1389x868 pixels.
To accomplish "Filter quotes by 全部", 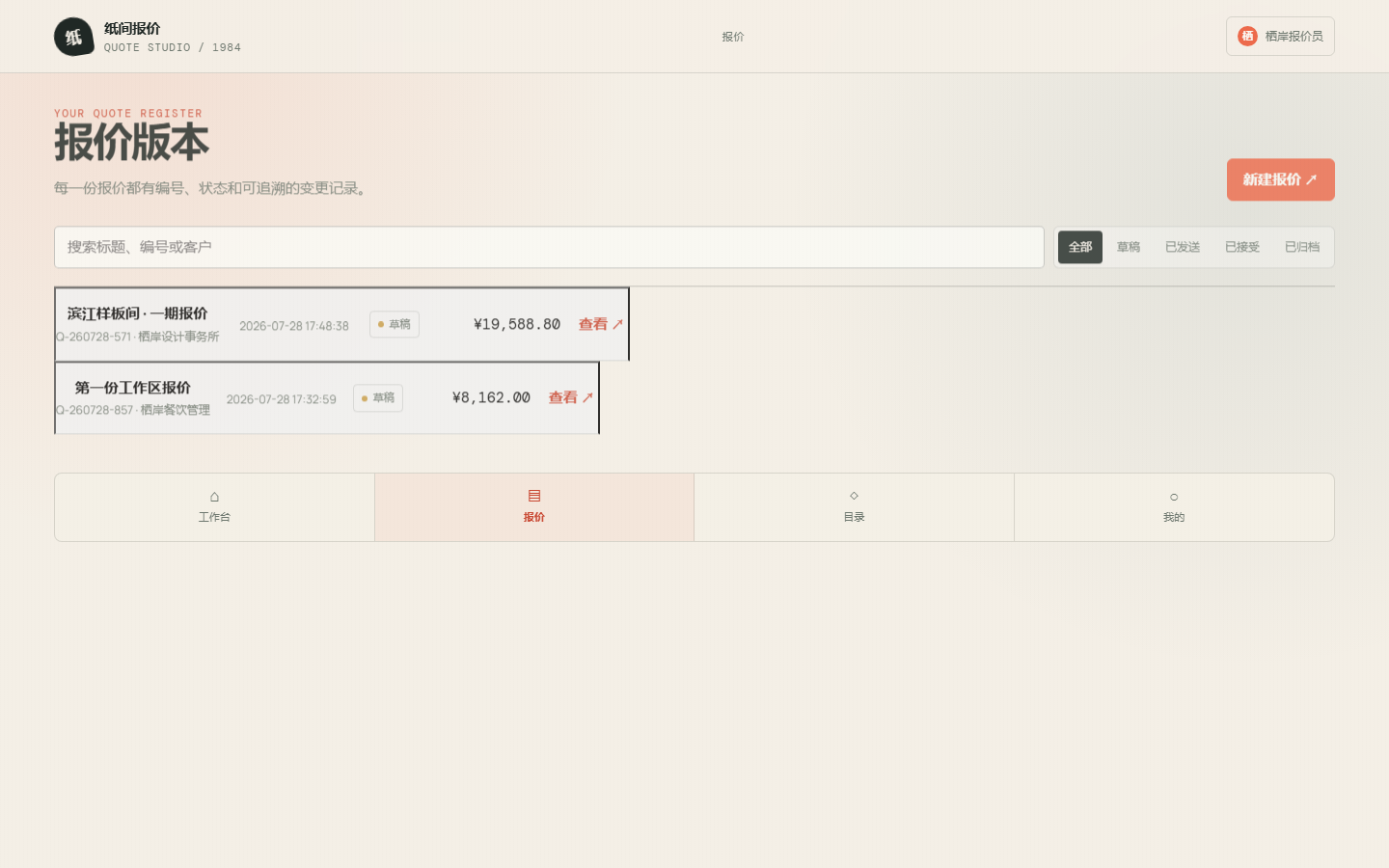I will [x=1080, y=247].
